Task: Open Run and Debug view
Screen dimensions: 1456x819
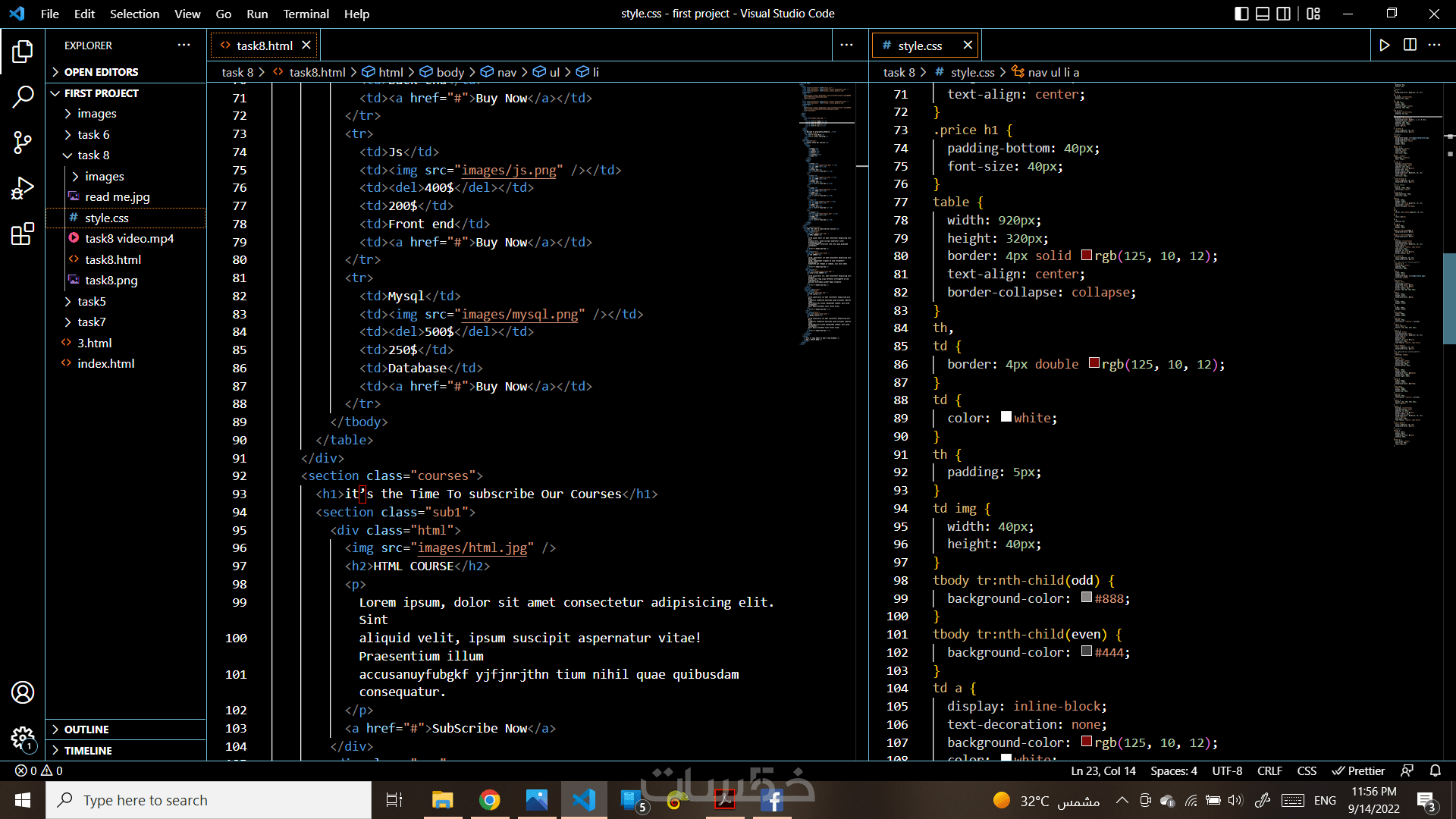Action: 23,188
